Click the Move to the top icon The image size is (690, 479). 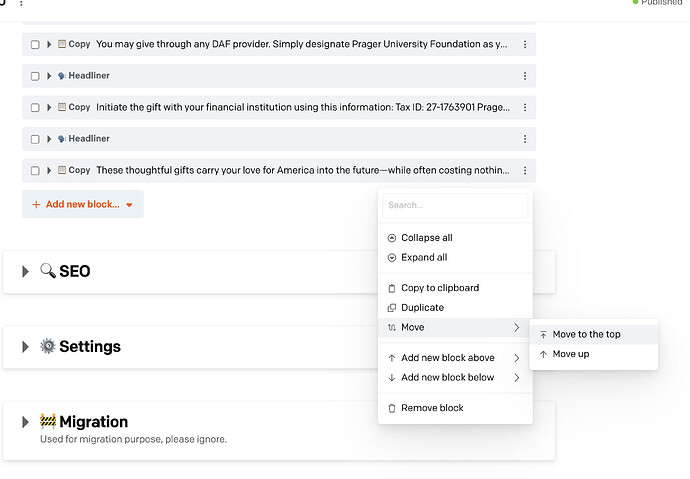click(x=543, y=335)
